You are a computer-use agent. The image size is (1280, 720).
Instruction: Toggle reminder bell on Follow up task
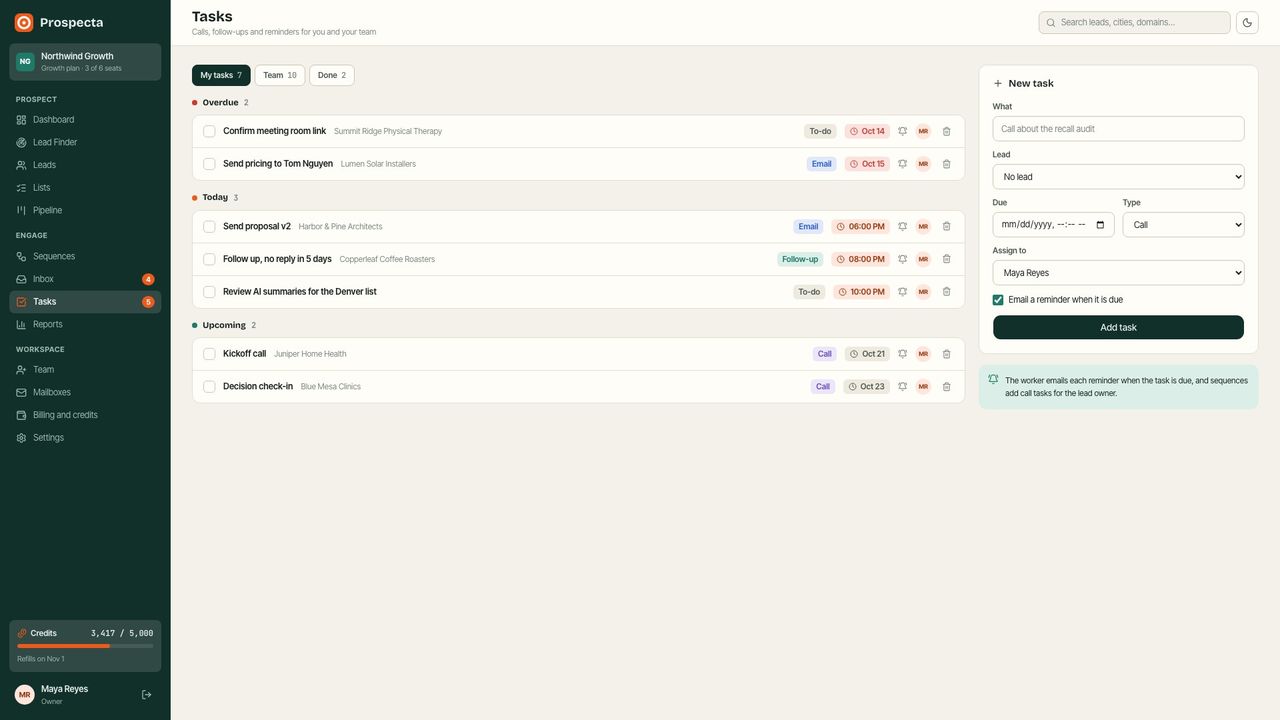click(902, 259)
